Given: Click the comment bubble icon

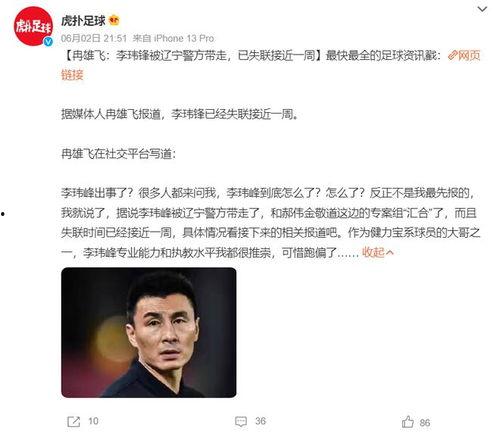Looking at the screenshot, I should pos(241,422).
